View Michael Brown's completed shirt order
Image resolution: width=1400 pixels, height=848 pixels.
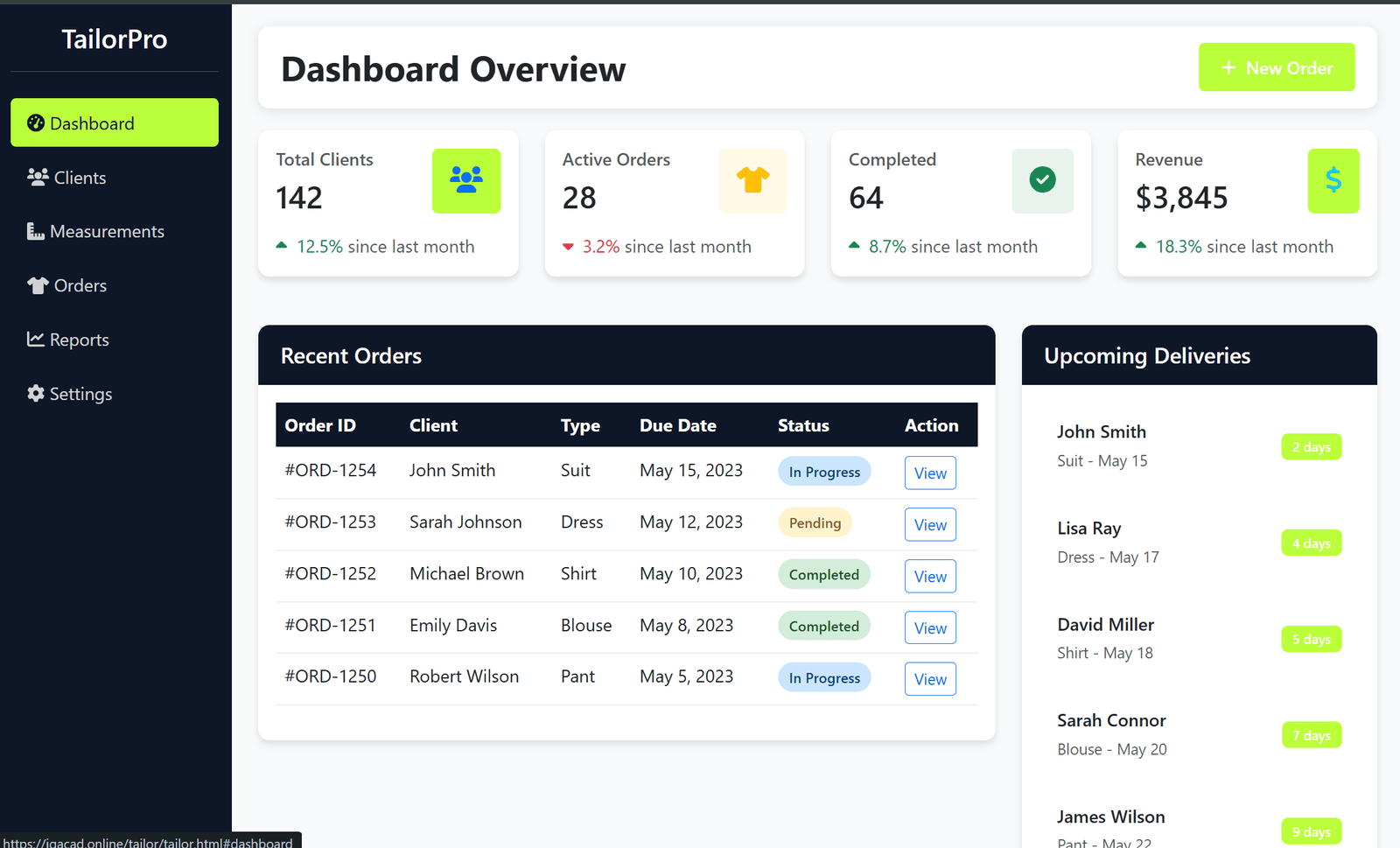pos(929,576)
